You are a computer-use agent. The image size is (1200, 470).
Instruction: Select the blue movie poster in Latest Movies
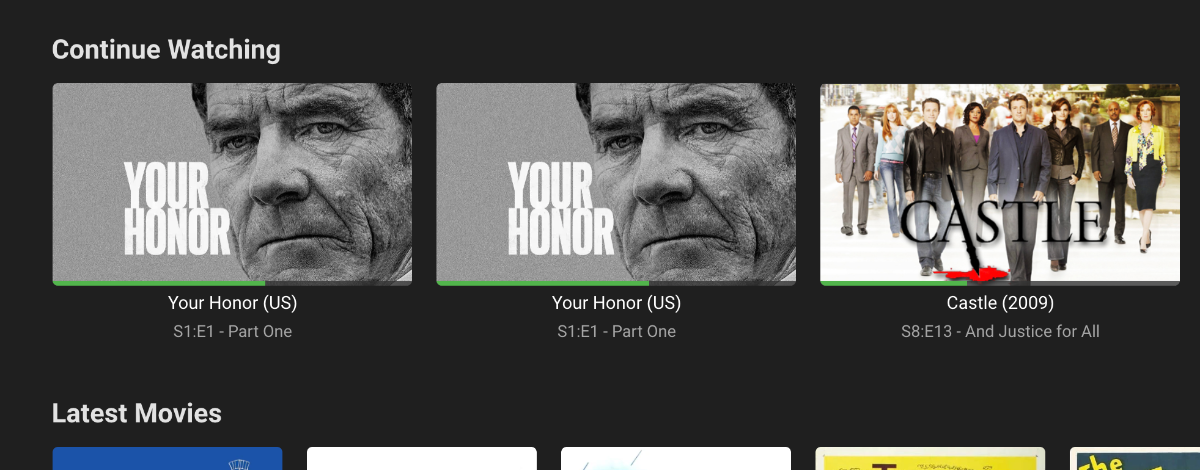167,459
